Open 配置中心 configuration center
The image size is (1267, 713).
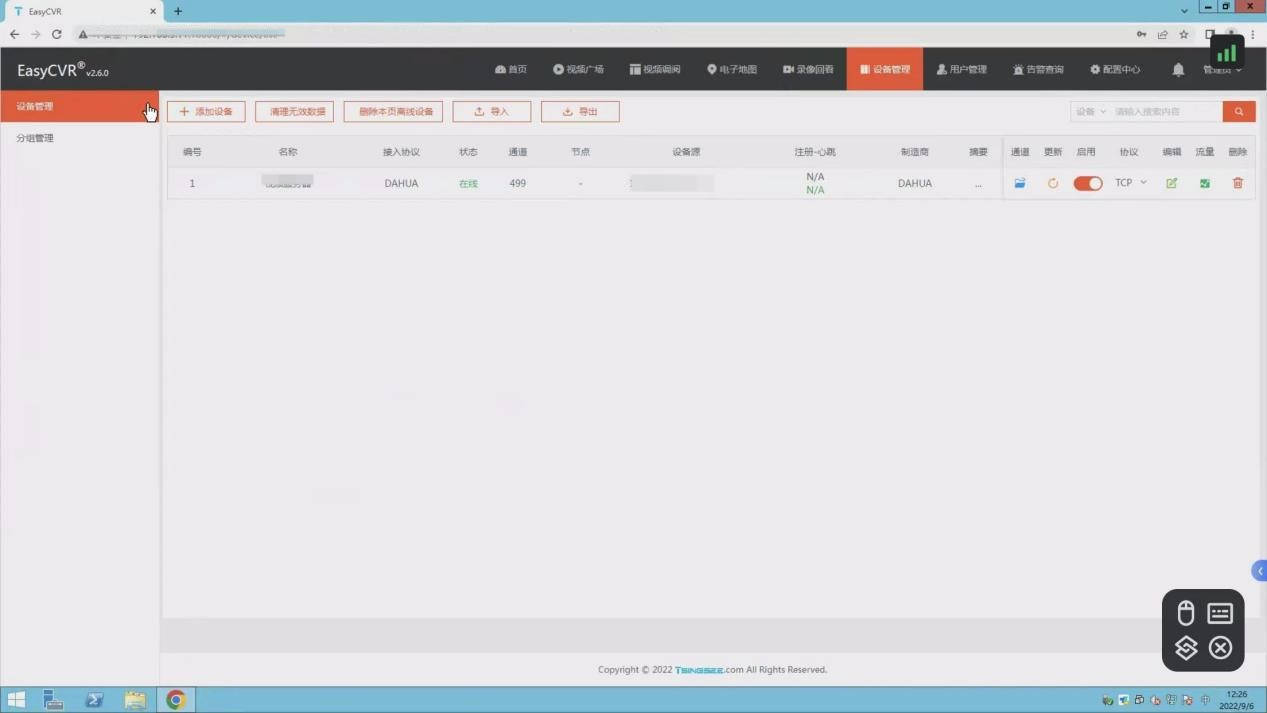(x=1115, y=69)
